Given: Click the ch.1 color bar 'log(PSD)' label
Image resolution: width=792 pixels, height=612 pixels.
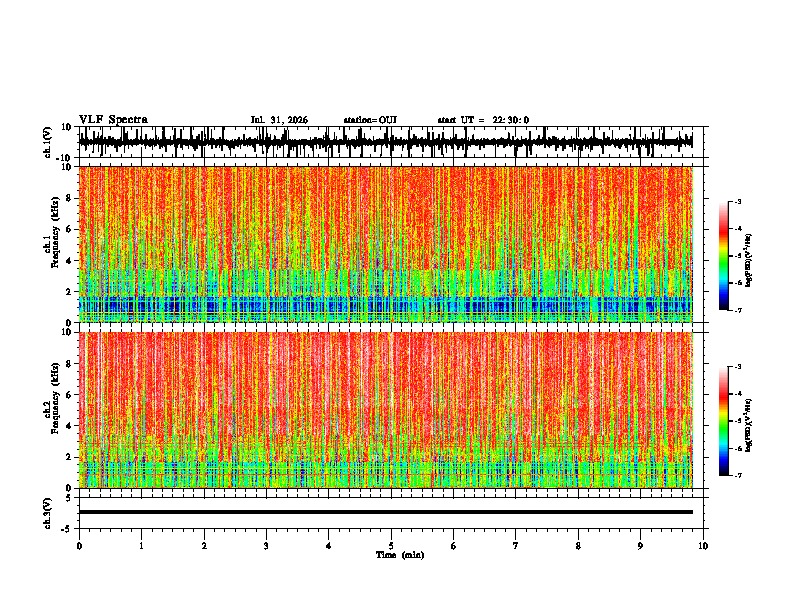Looking at the screenshot, I should coord(749,260).
